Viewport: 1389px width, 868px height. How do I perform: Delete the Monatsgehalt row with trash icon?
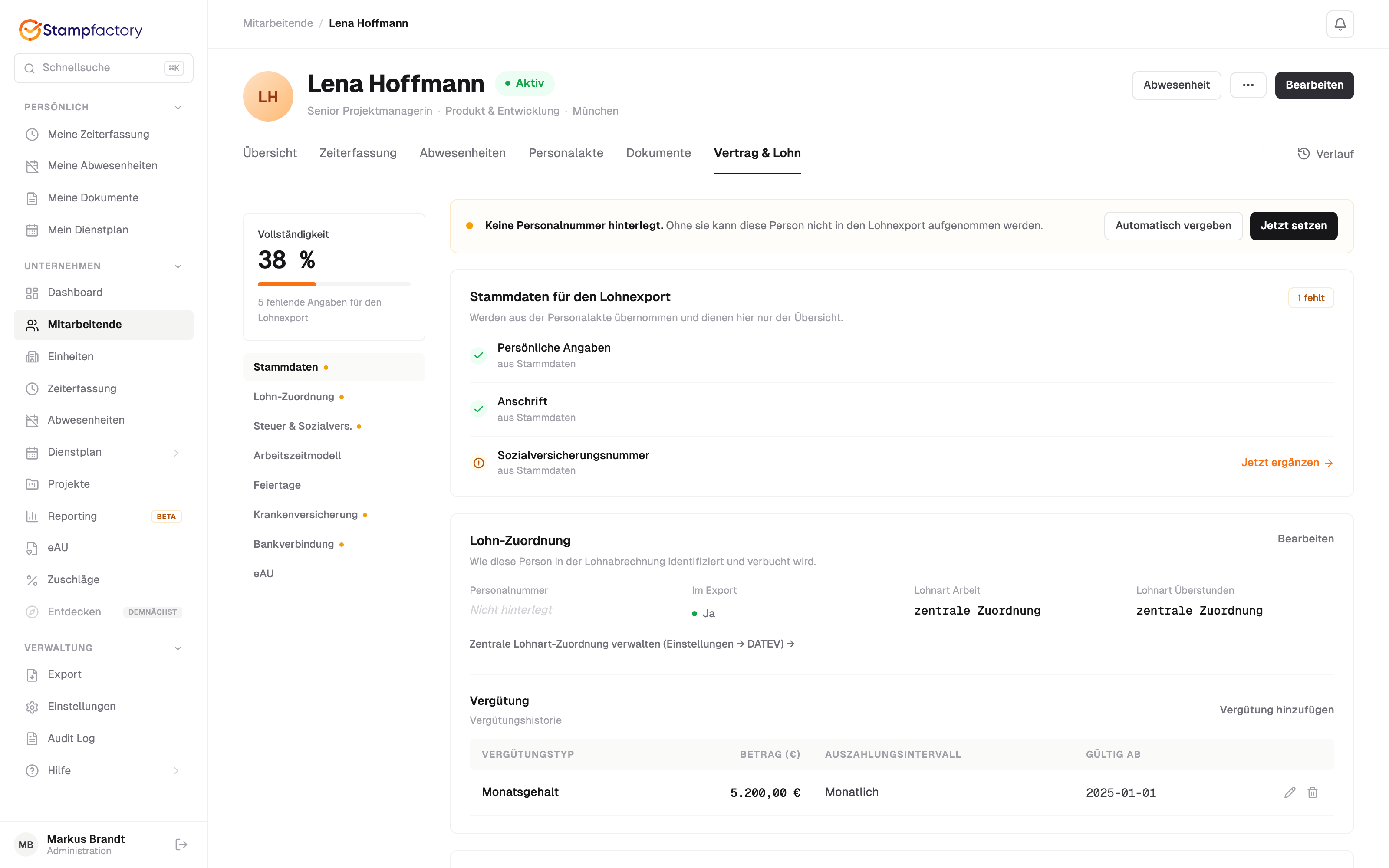pos(1313,792)
